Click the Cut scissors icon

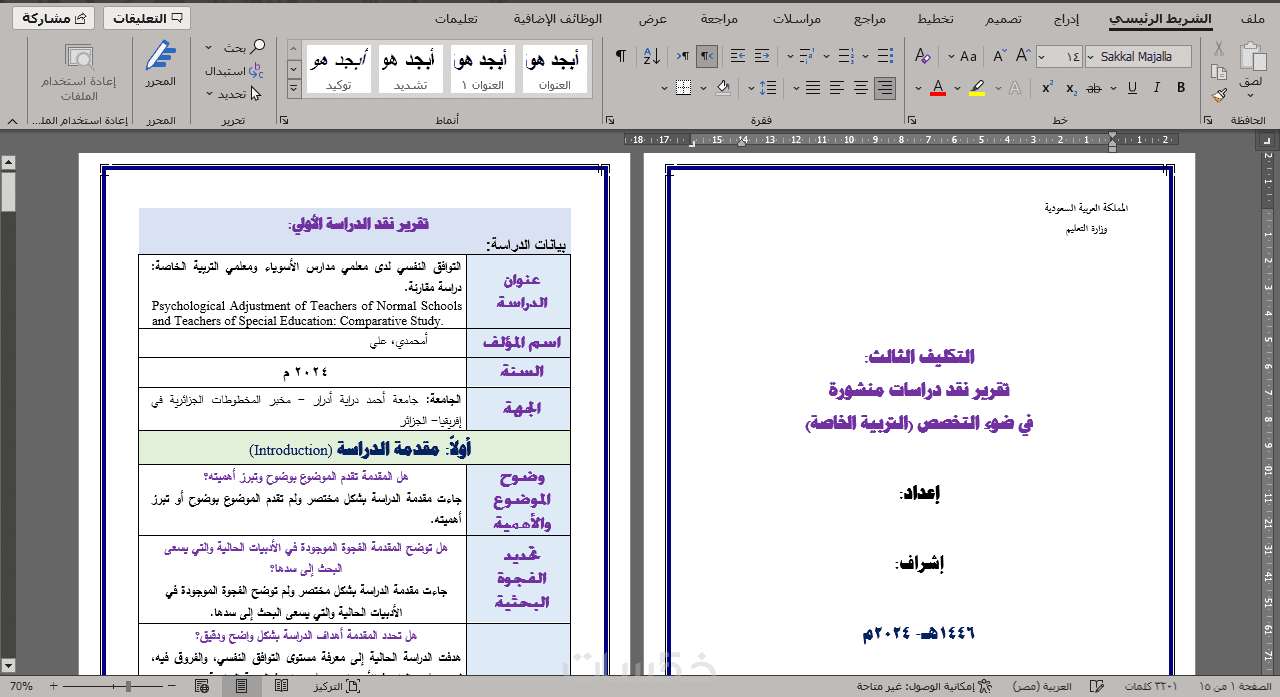[1218, 48]
